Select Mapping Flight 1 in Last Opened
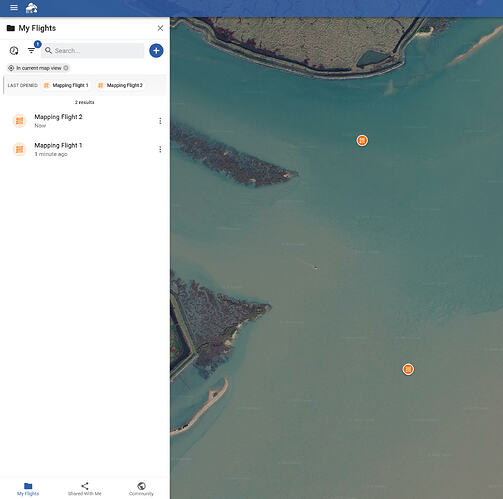This screenshot has width=503, height=499. 66,85
